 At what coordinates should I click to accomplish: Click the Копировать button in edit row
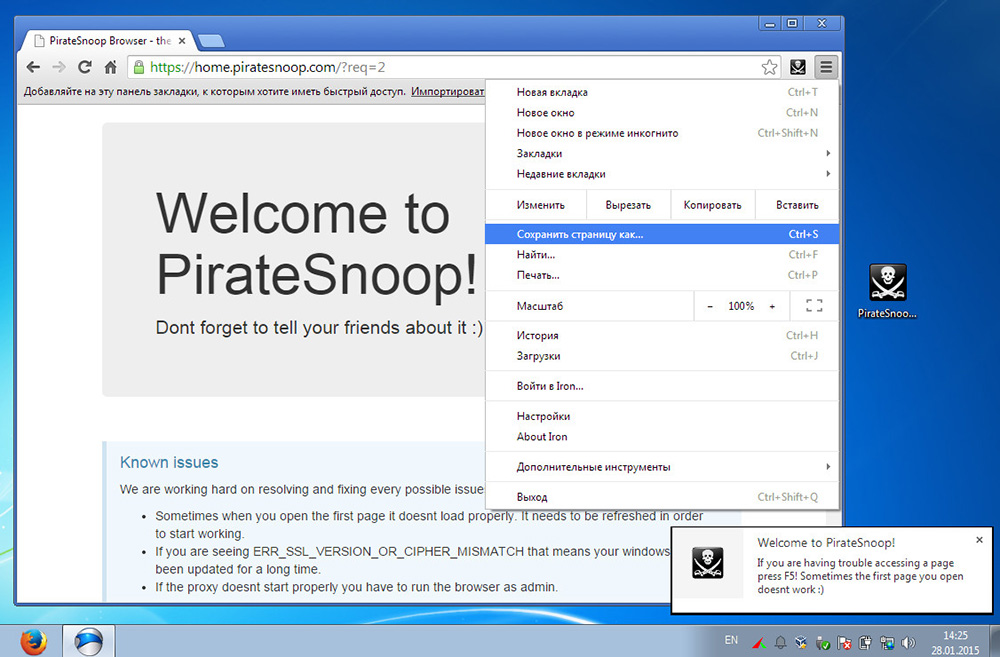pyautogui.click(x=712, y=205)
